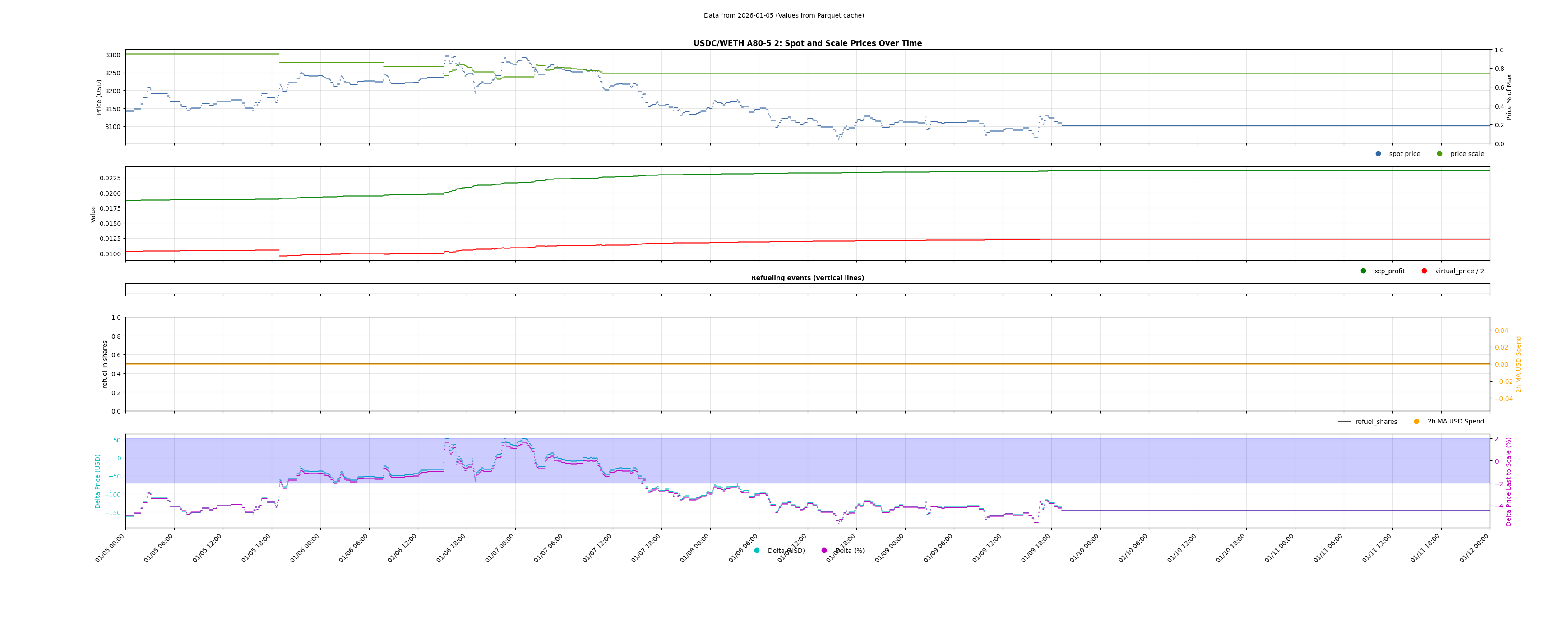The image size is (1568, 621).
Task: Click the green xcp_profit legend dot
Action: coord(1364,271)
